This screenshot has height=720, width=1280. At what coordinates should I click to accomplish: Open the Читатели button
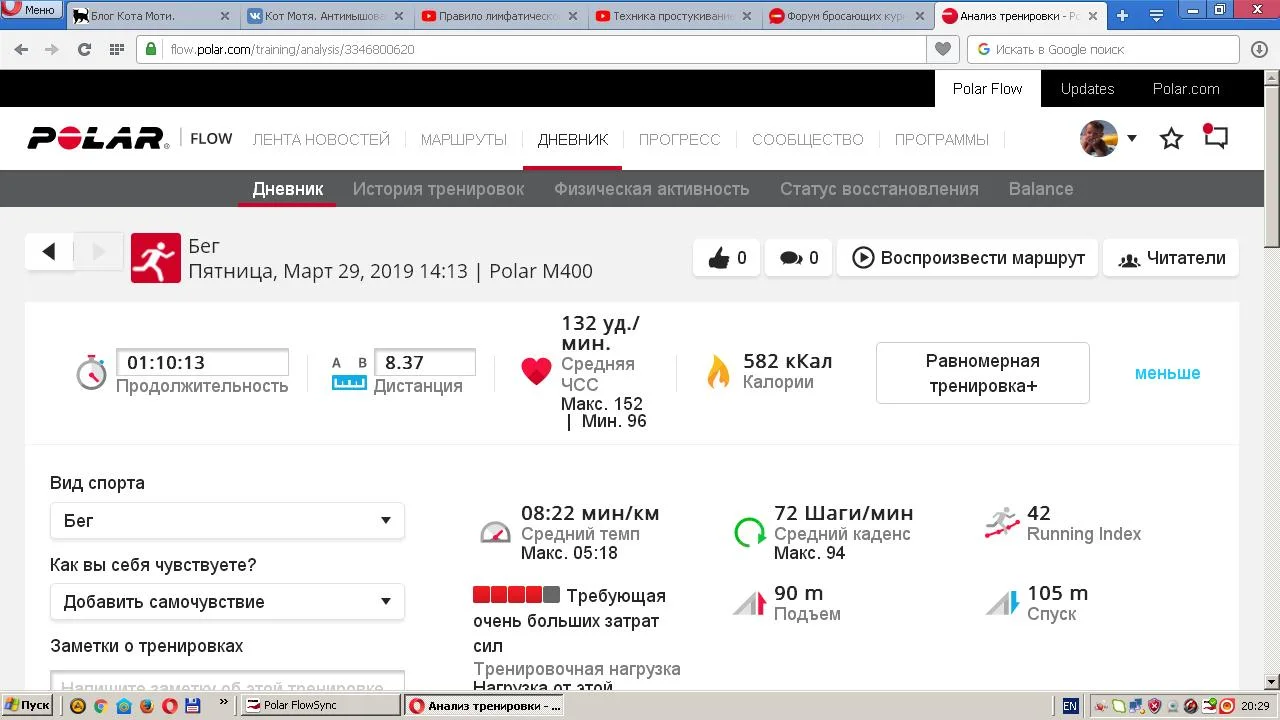tap(1172, 258)
